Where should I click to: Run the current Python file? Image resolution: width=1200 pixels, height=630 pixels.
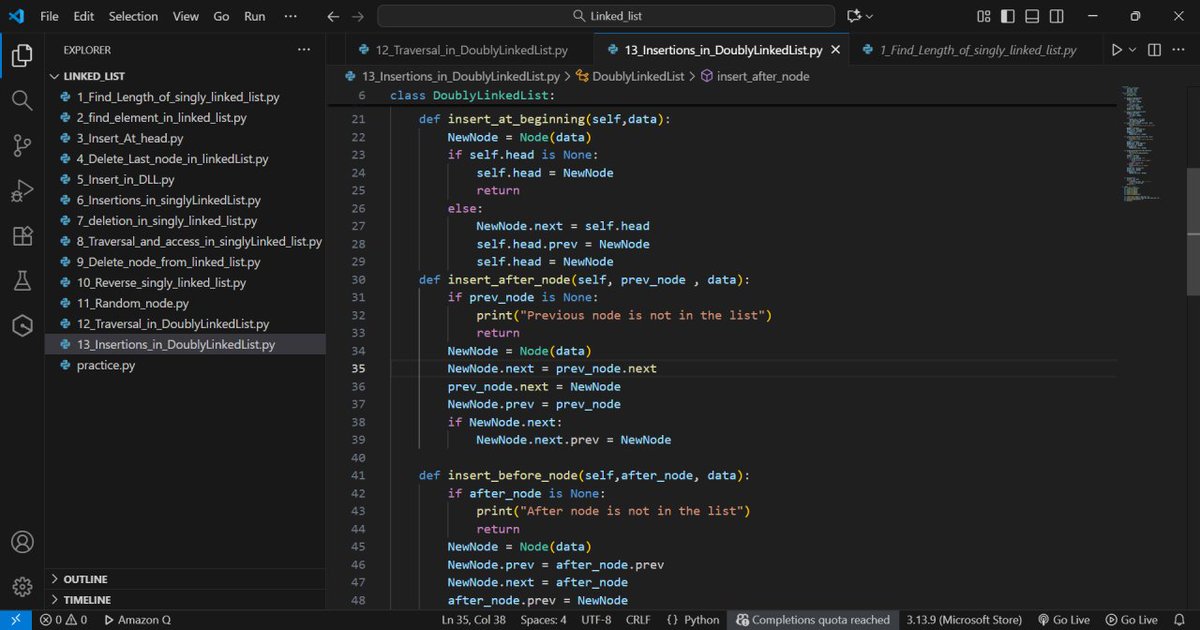tap(1117, 48)
